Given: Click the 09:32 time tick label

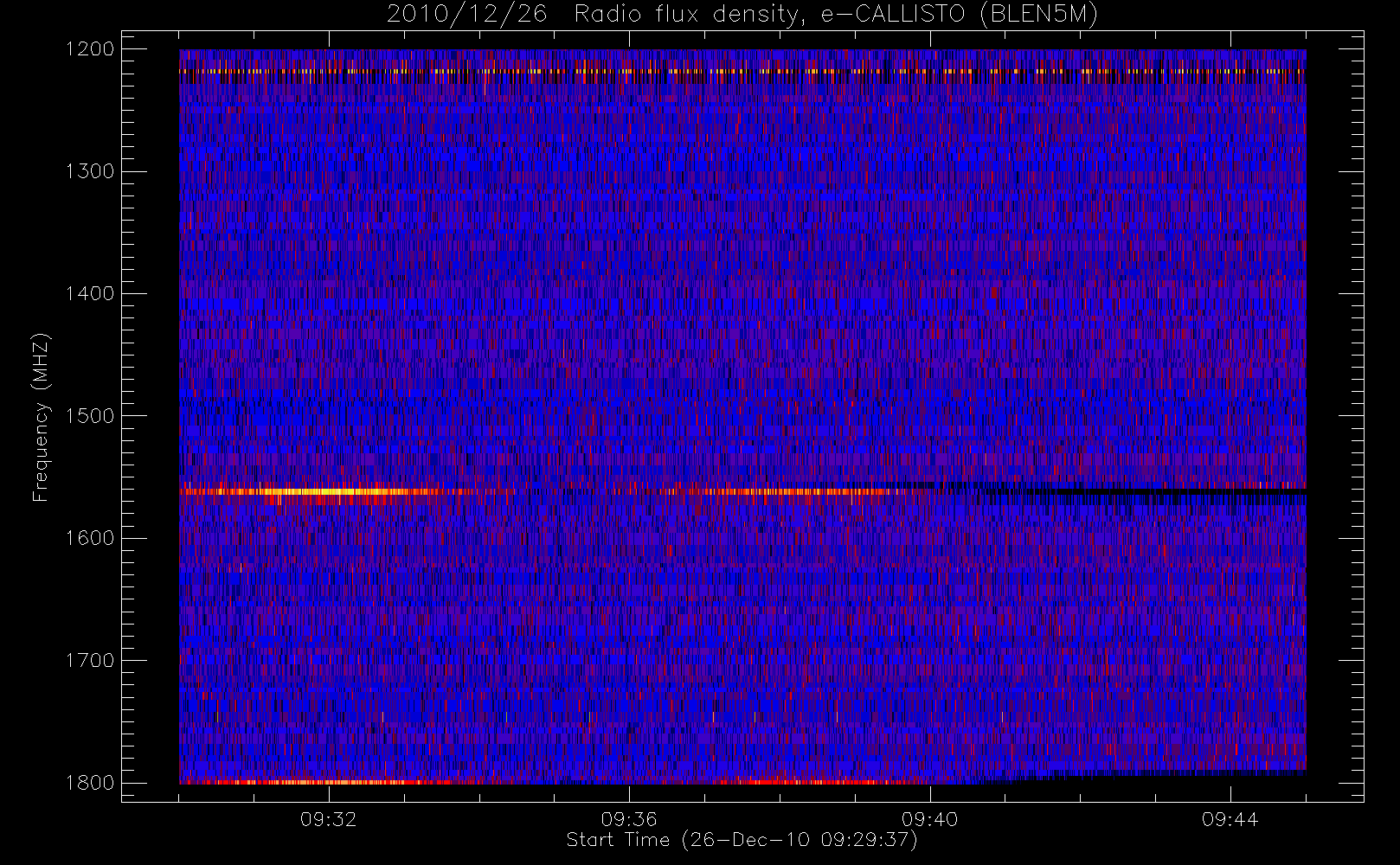Looking at the screenshot, I should [x=329, y=819].
